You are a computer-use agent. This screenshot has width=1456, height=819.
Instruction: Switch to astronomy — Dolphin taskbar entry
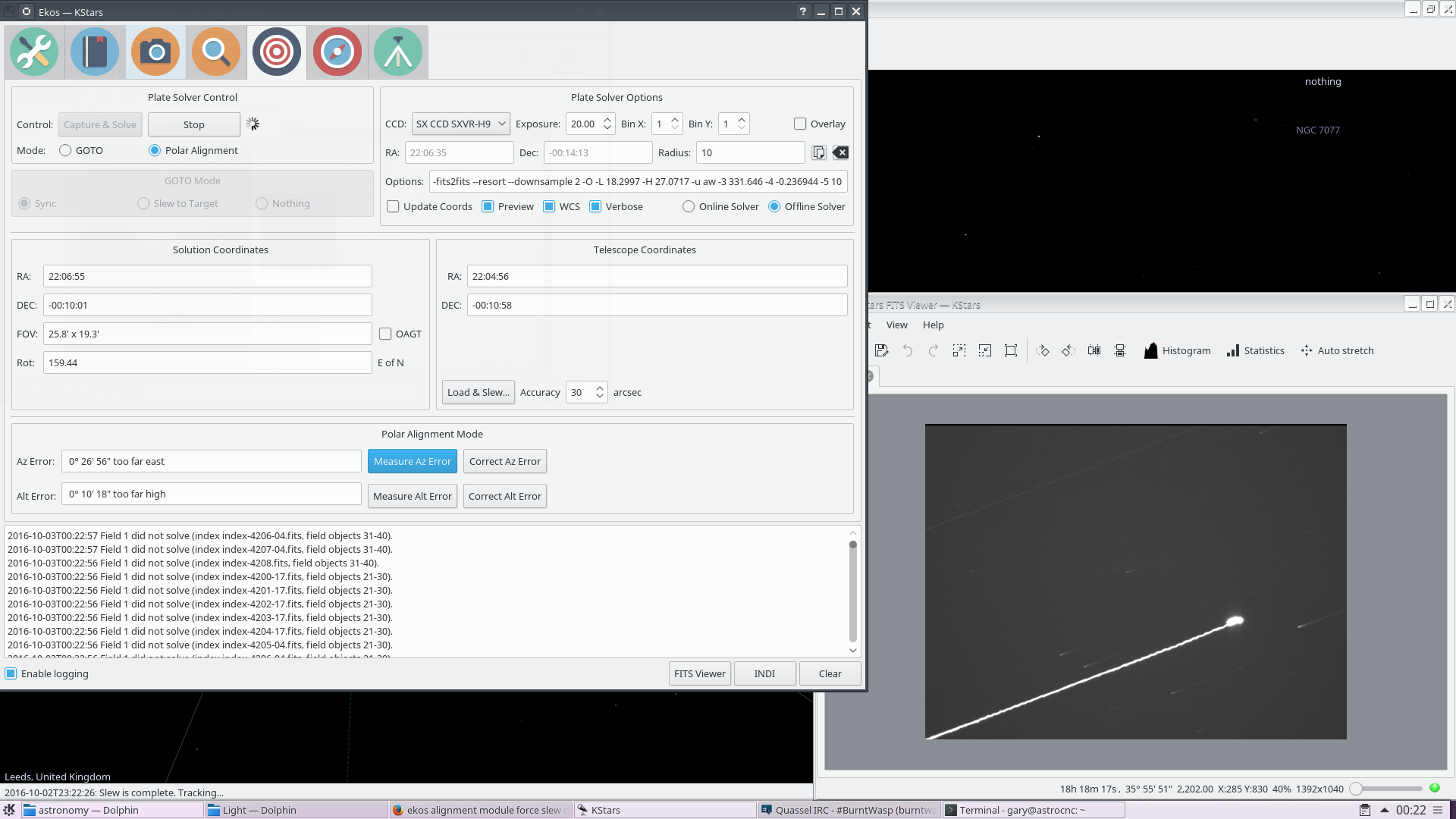(111, 810)
